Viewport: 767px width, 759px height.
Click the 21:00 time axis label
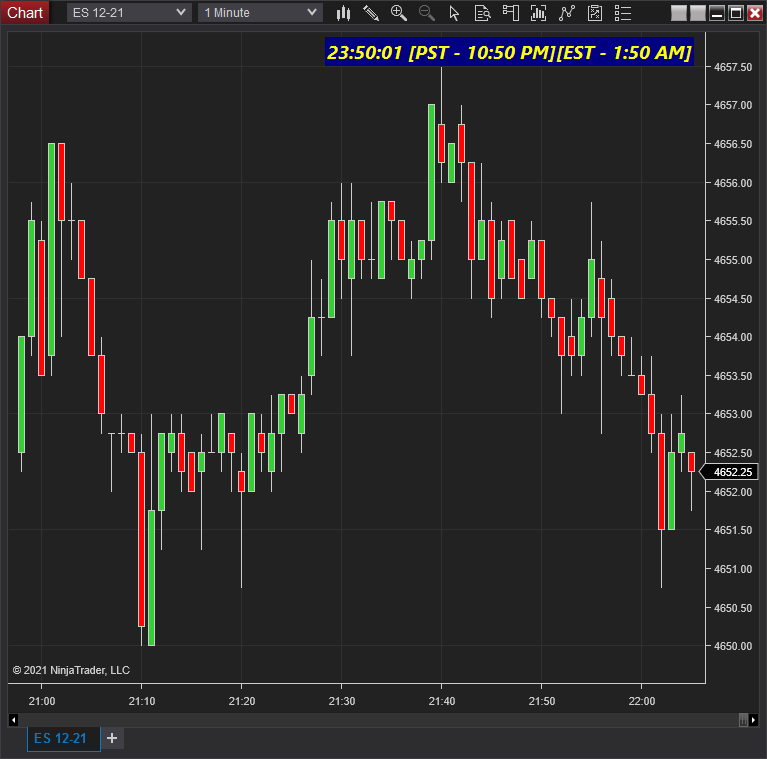42,701
